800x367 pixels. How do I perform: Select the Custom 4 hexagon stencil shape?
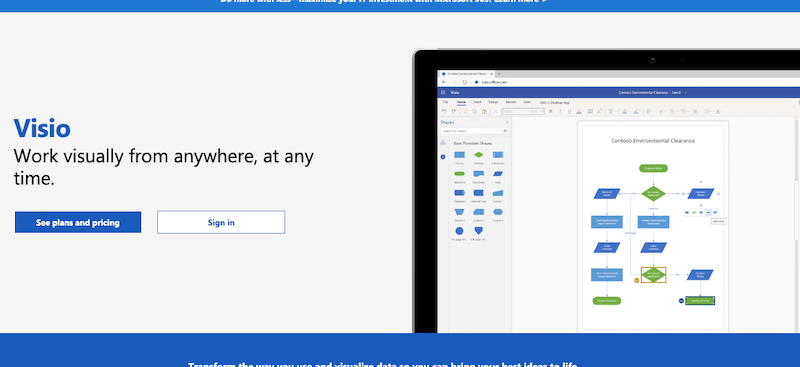[498, 212]
